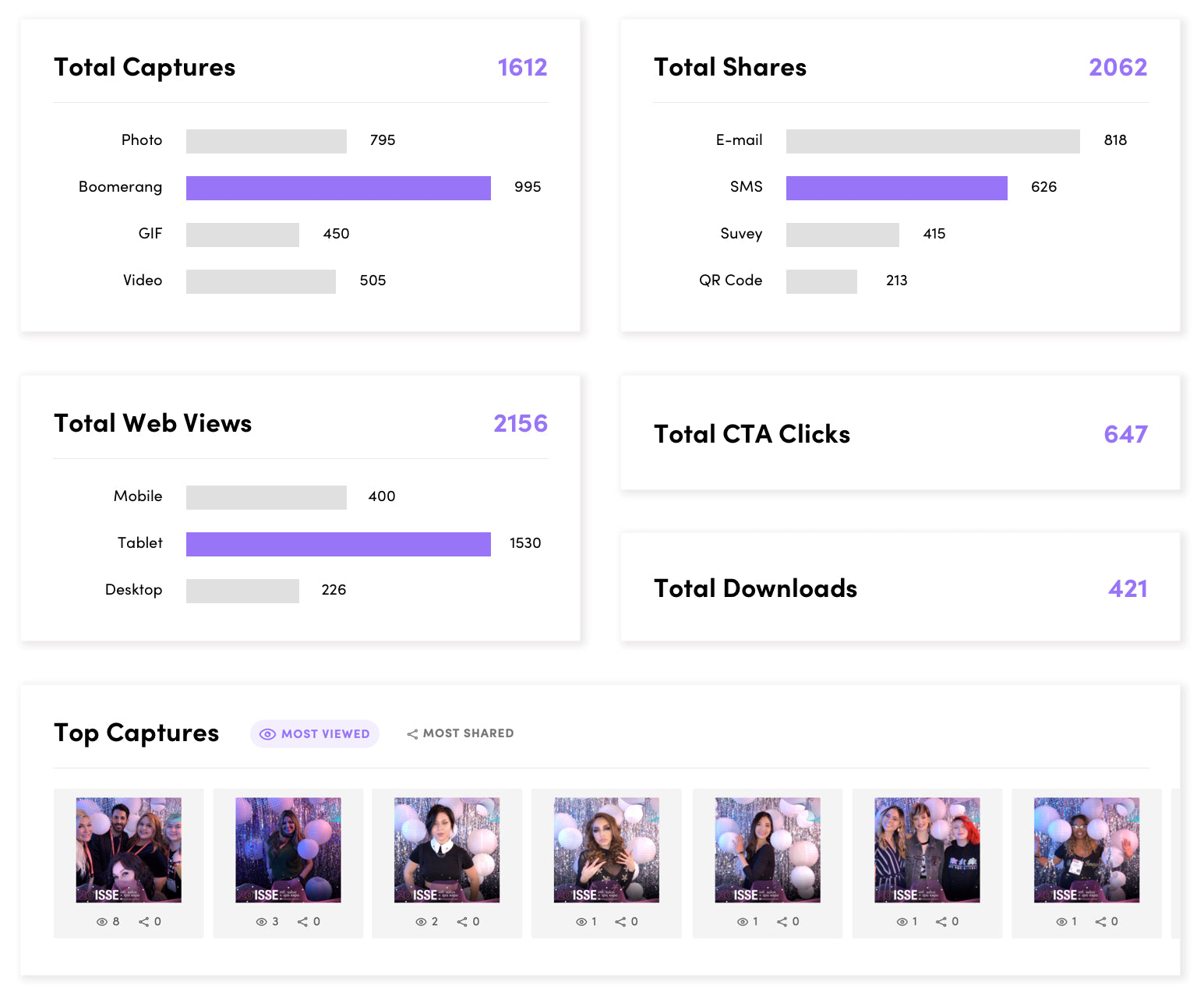
Task: Click the Total Captures count 1612
Action: pos(522,68)
